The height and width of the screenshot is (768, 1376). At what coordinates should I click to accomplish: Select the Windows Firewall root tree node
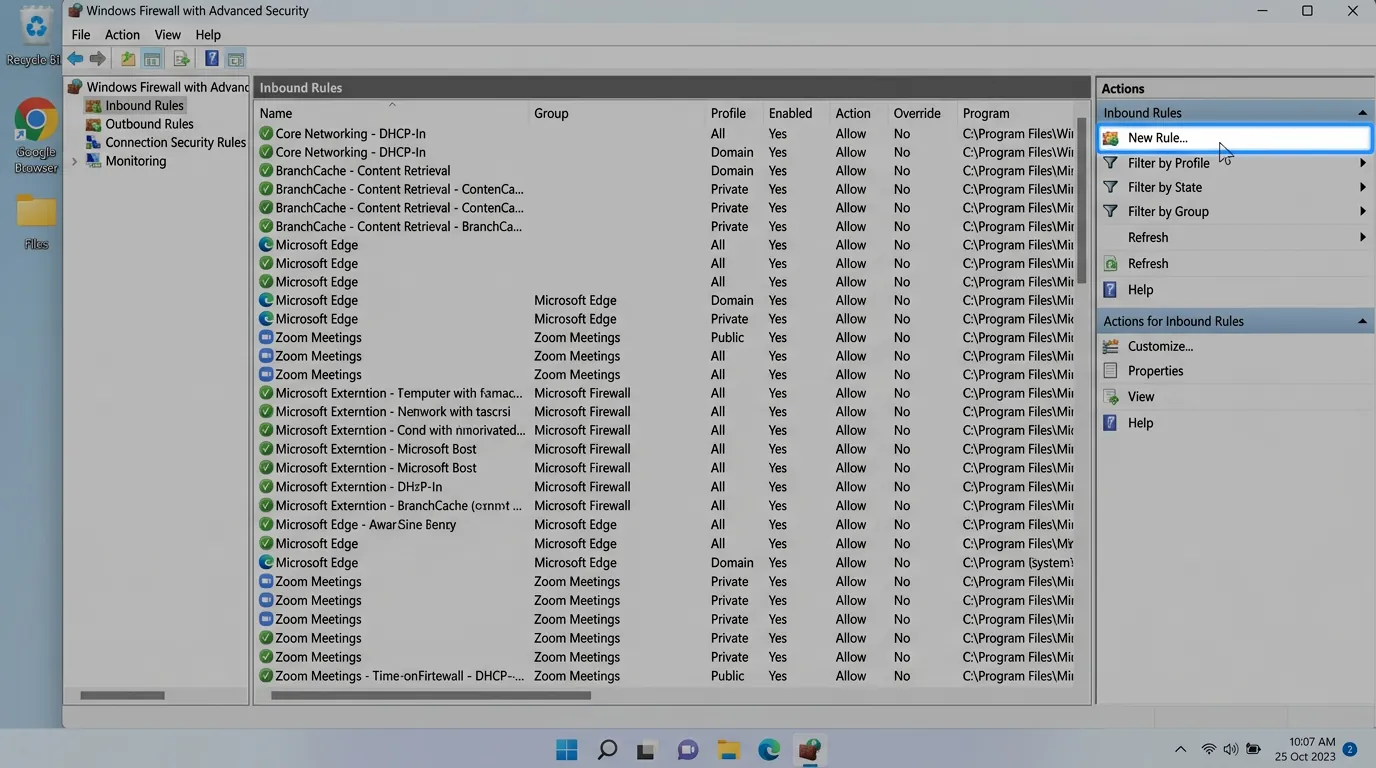tap(157, 87)
